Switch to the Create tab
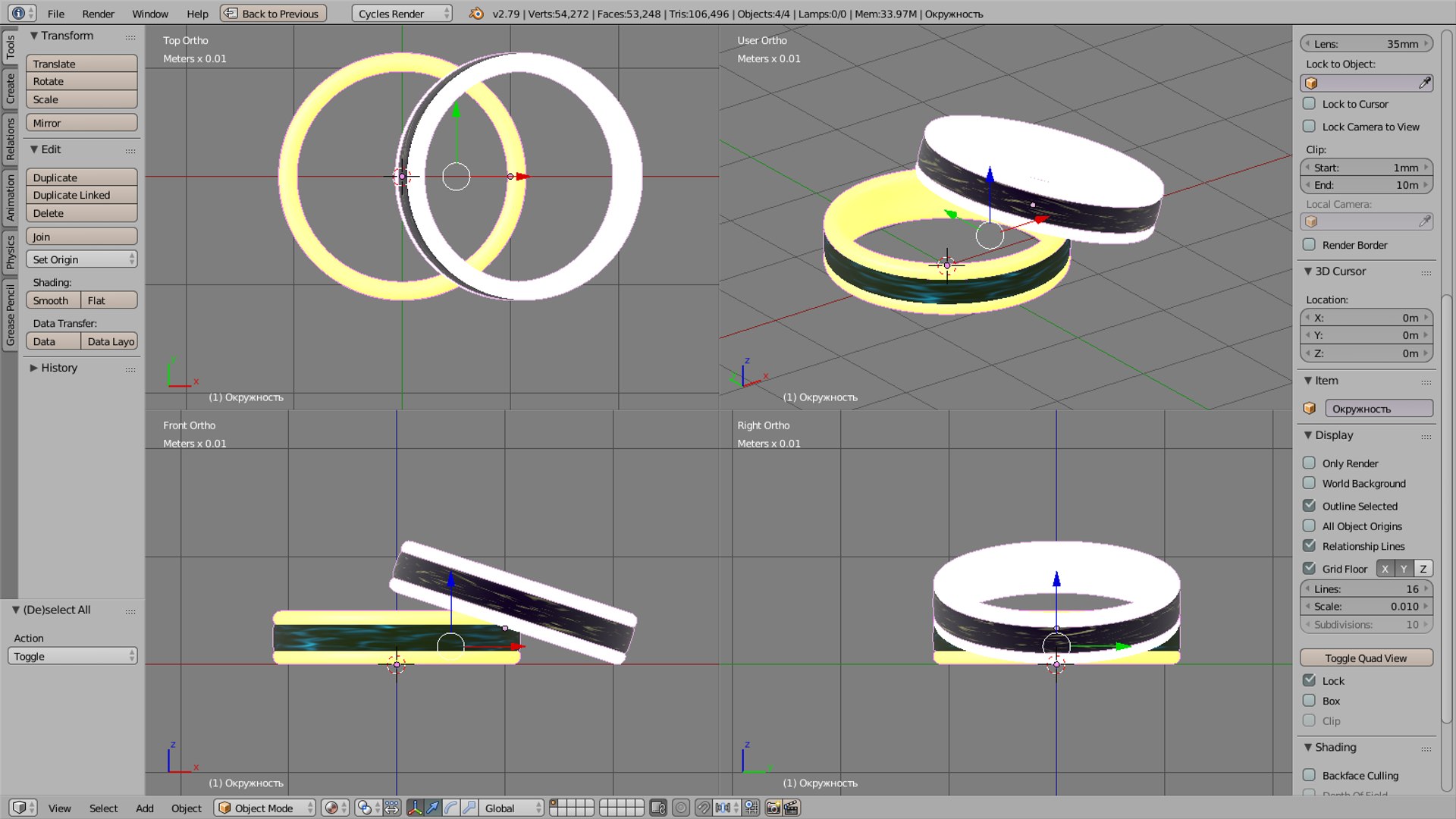The width and height of the screenshot is (1456, 819). click(10, 89)
